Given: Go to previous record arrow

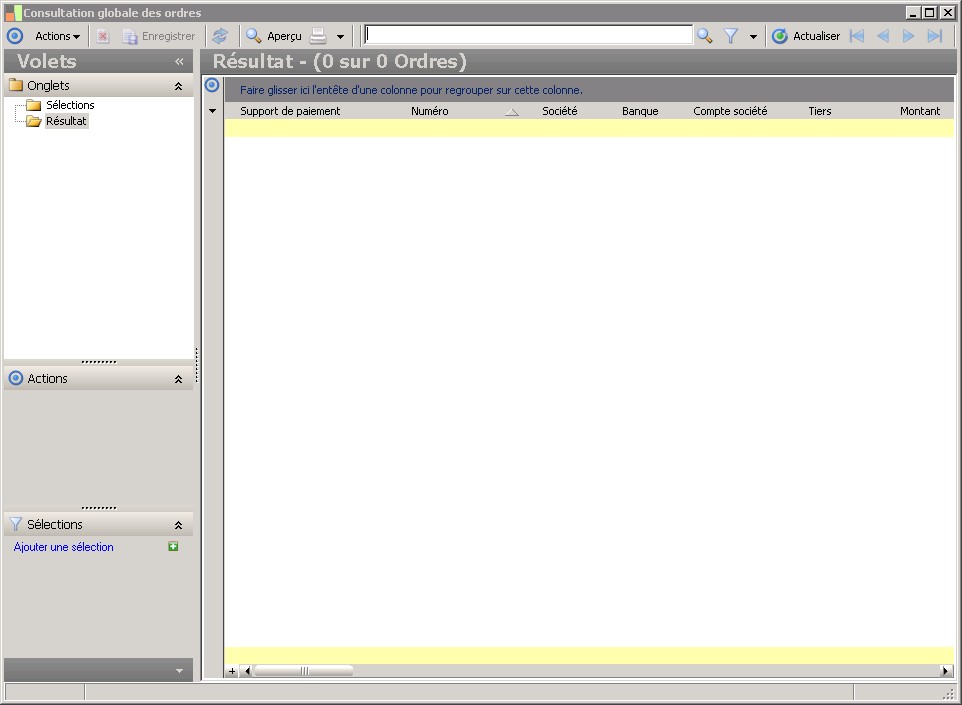Looking at the screenshot, I should click(883, 36).
